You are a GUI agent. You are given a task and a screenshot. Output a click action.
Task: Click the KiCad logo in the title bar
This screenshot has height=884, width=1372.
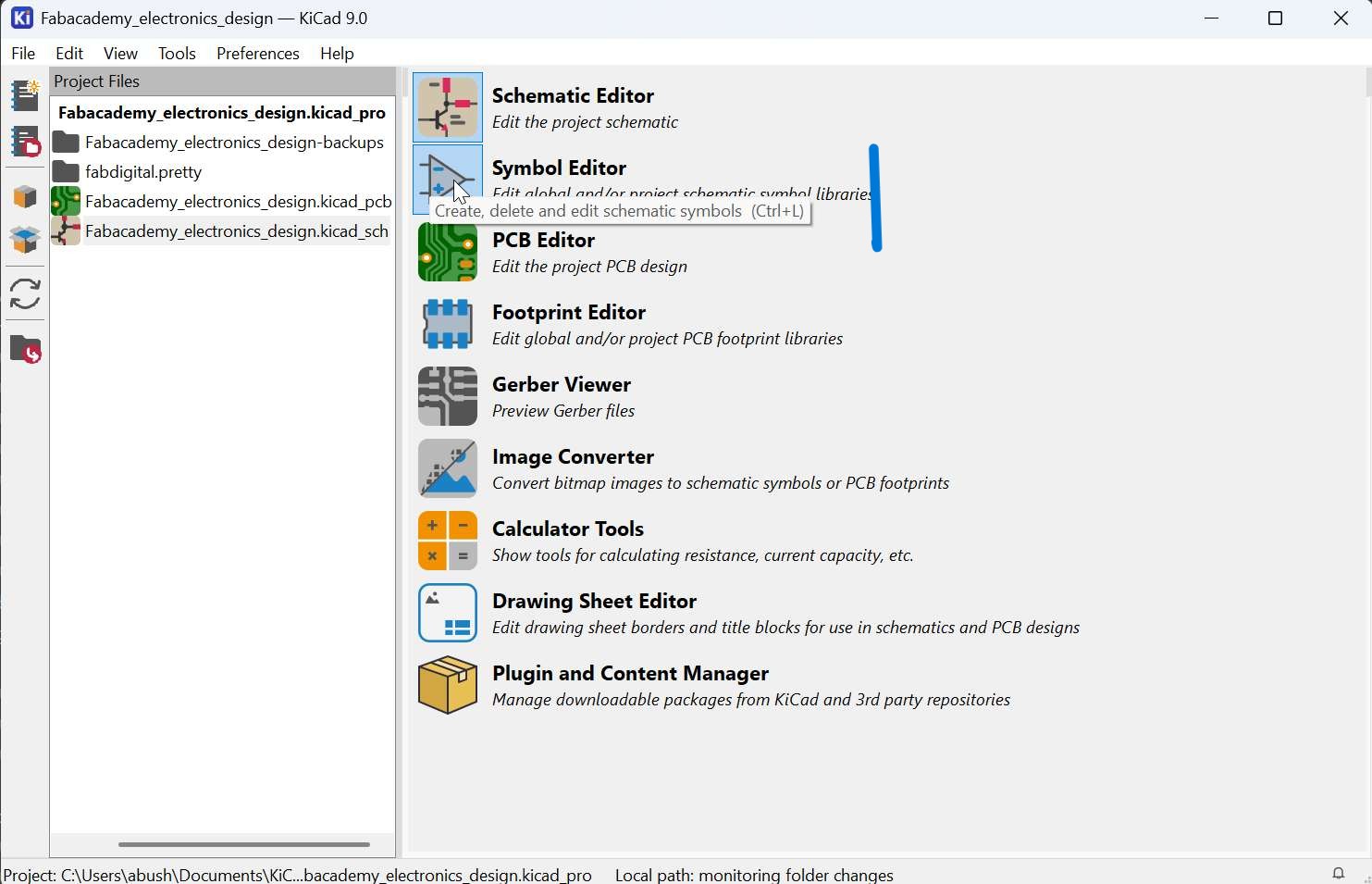pyautogui.click(x=21, y=18)
